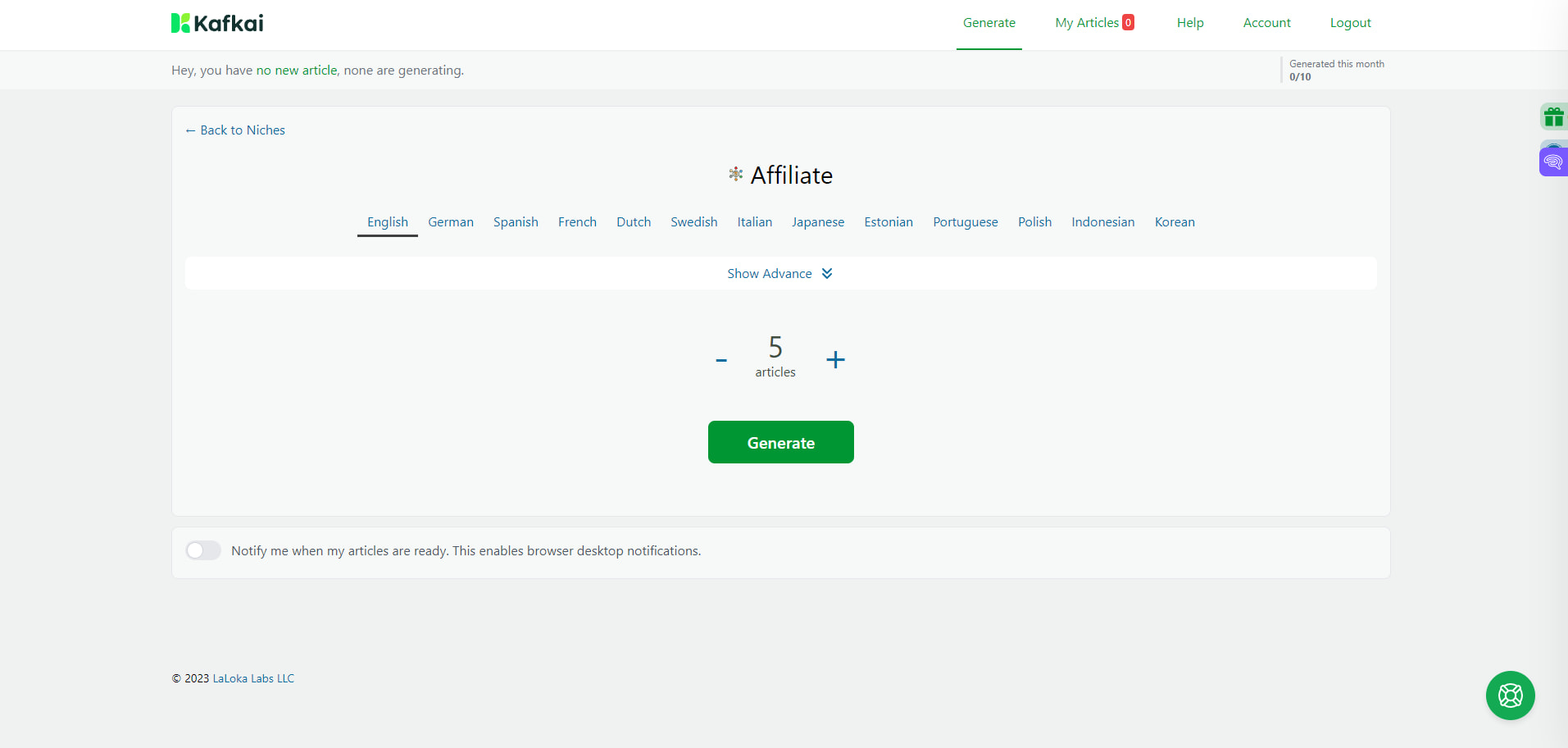Switch language selection to Swedish
Viewport: 1568px width, 748px height.
[693, 221]
